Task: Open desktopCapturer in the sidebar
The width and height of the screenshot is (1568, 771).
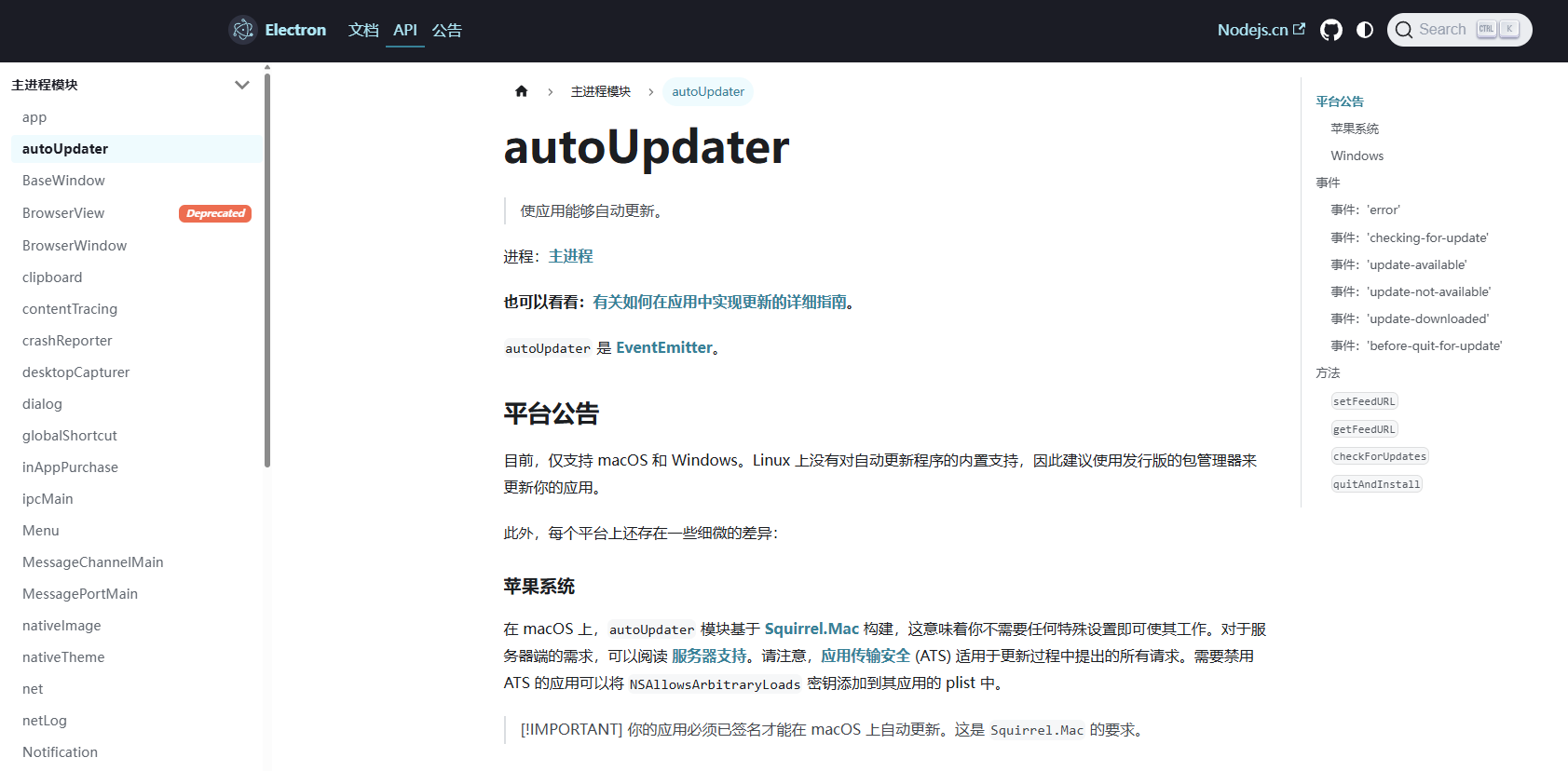Action: point(136,372)
